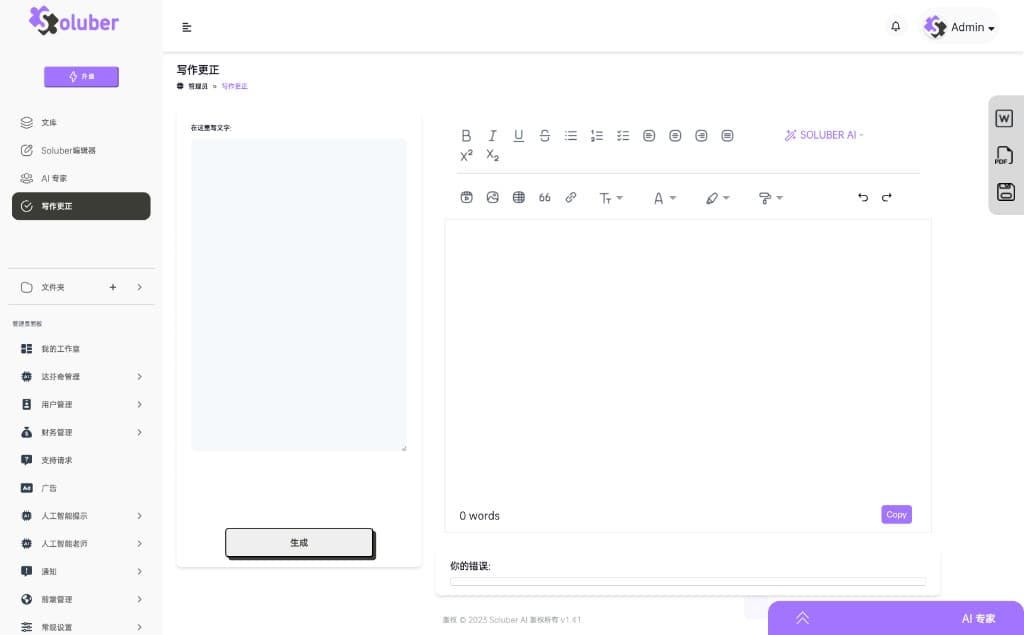This screenshot has height=635, width=1024.
Task: Open the 文库 library menu item
Action: (81, 122)
